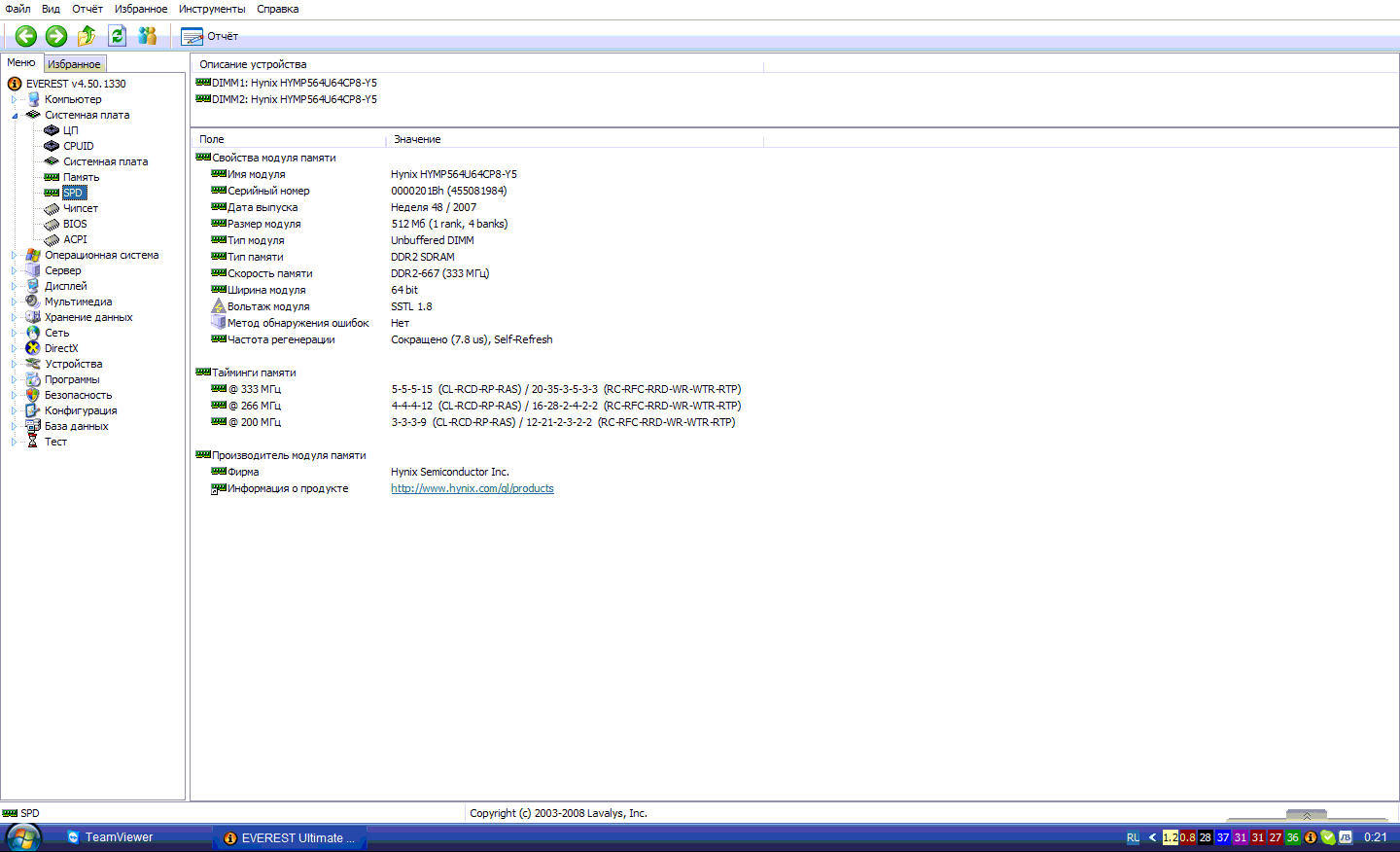Click the Программы icon in tree
Screen dimensions: 1400x852
pyautogui.click(x=33, y=379)
